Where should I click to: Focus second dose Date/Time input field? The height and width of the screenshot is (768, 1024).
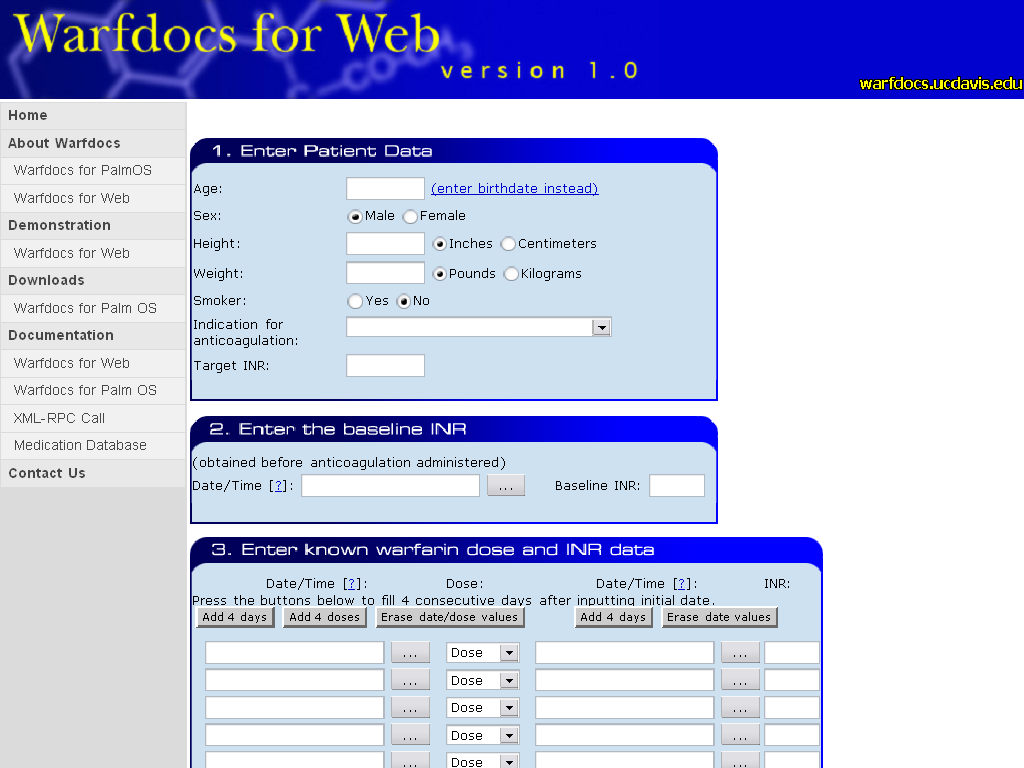[x=295, y=680]
